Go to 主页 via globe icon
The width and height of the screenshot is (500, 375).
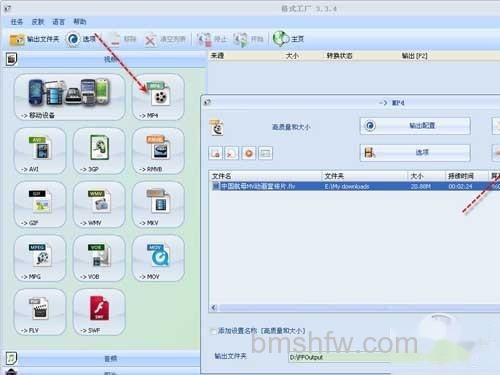[x=289, y=39]
